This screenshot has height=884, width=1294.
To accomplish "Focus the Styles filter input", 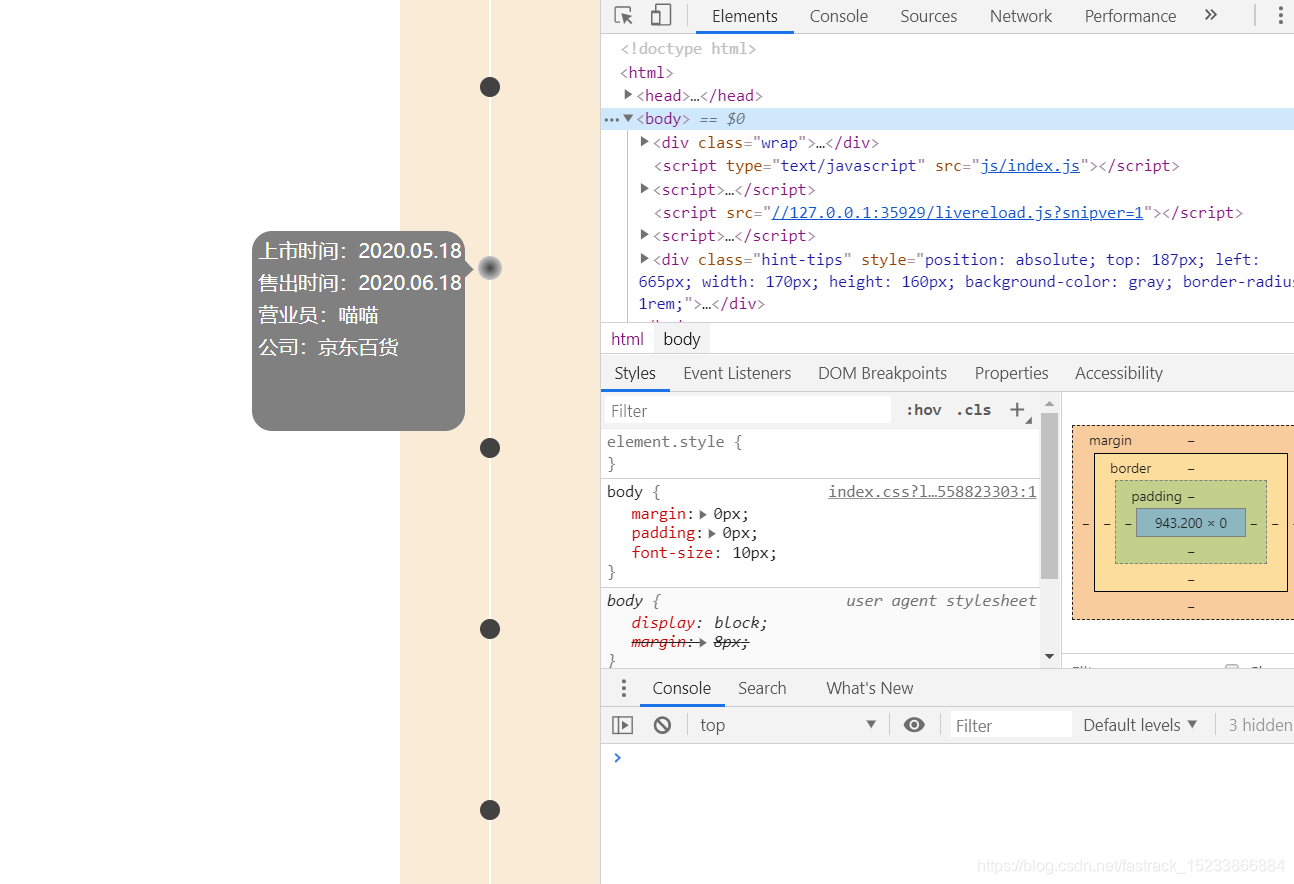I will tap(748, 410).
